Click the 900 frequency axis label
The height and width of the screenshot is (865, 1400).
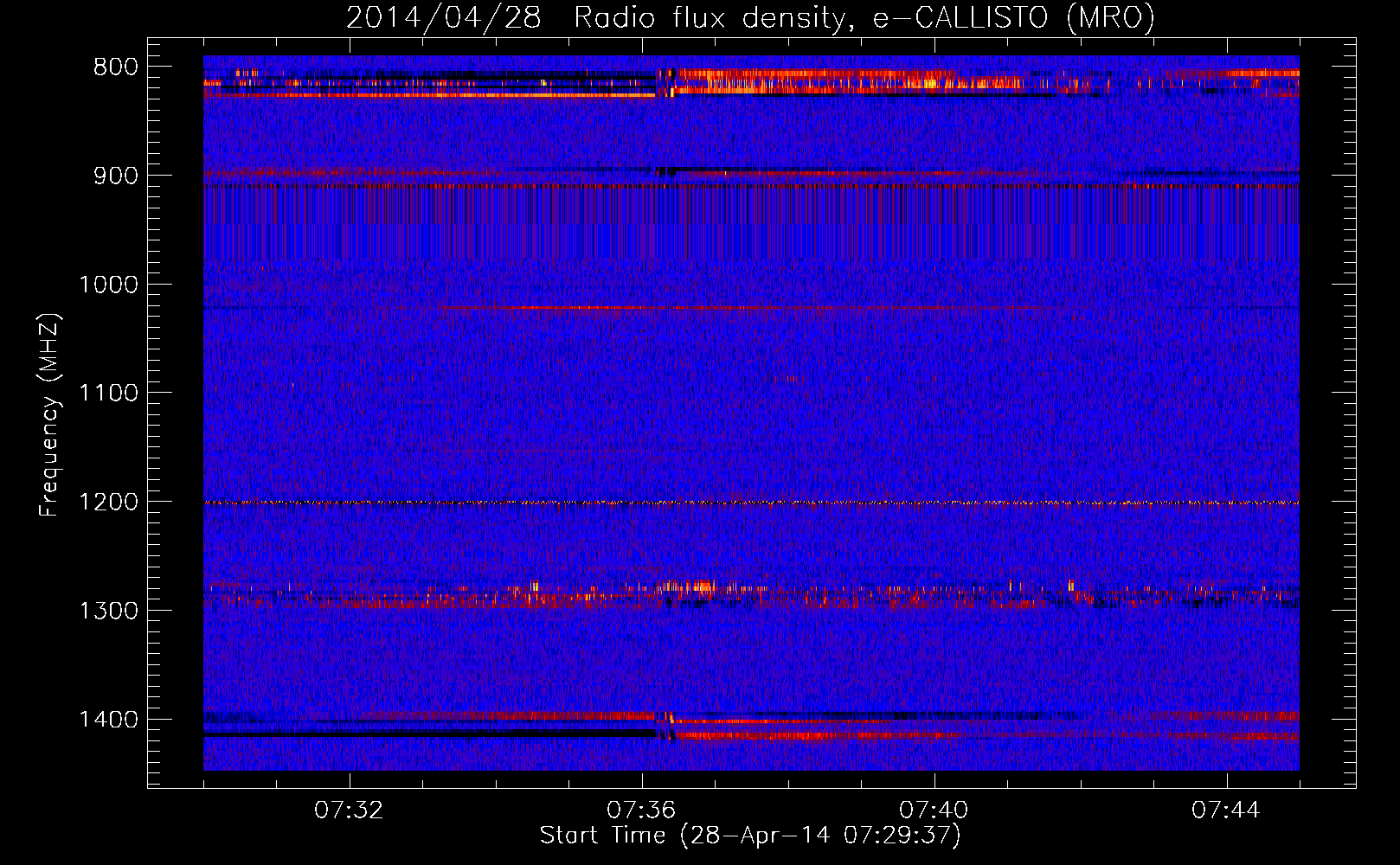point(115,176)
